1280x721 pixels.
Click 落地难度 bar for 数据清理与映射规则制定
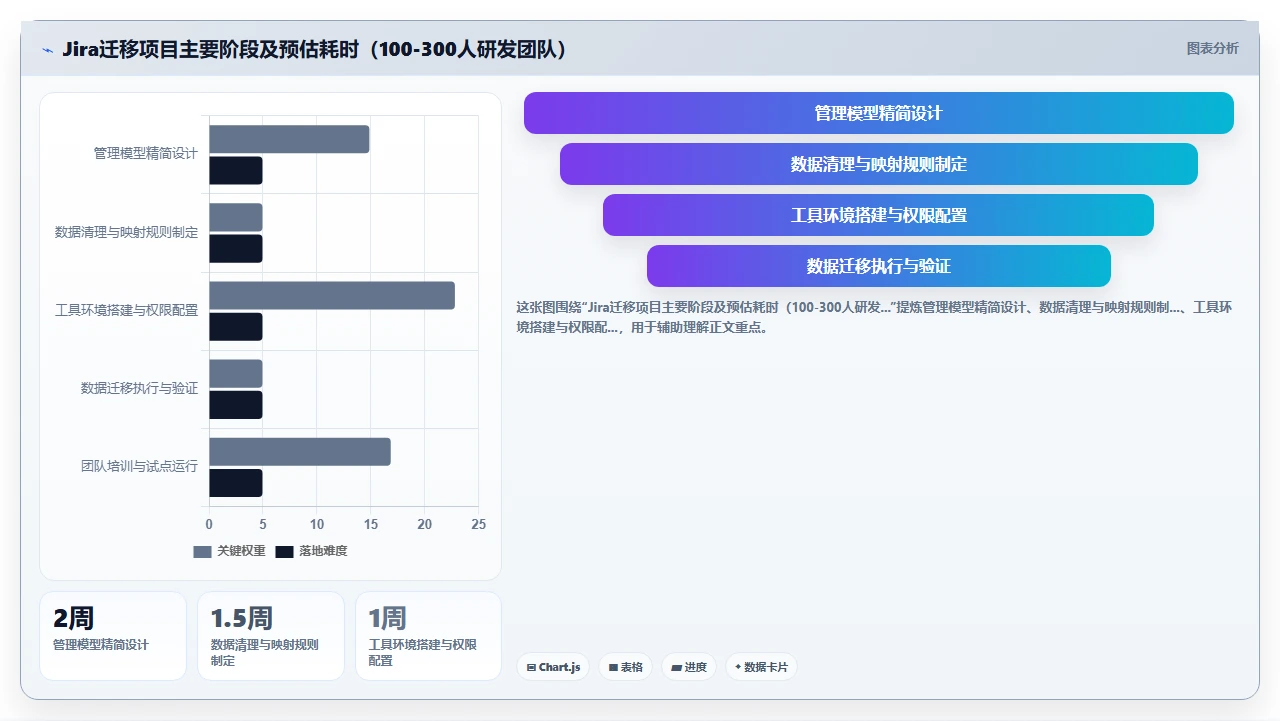pos(236,249)
